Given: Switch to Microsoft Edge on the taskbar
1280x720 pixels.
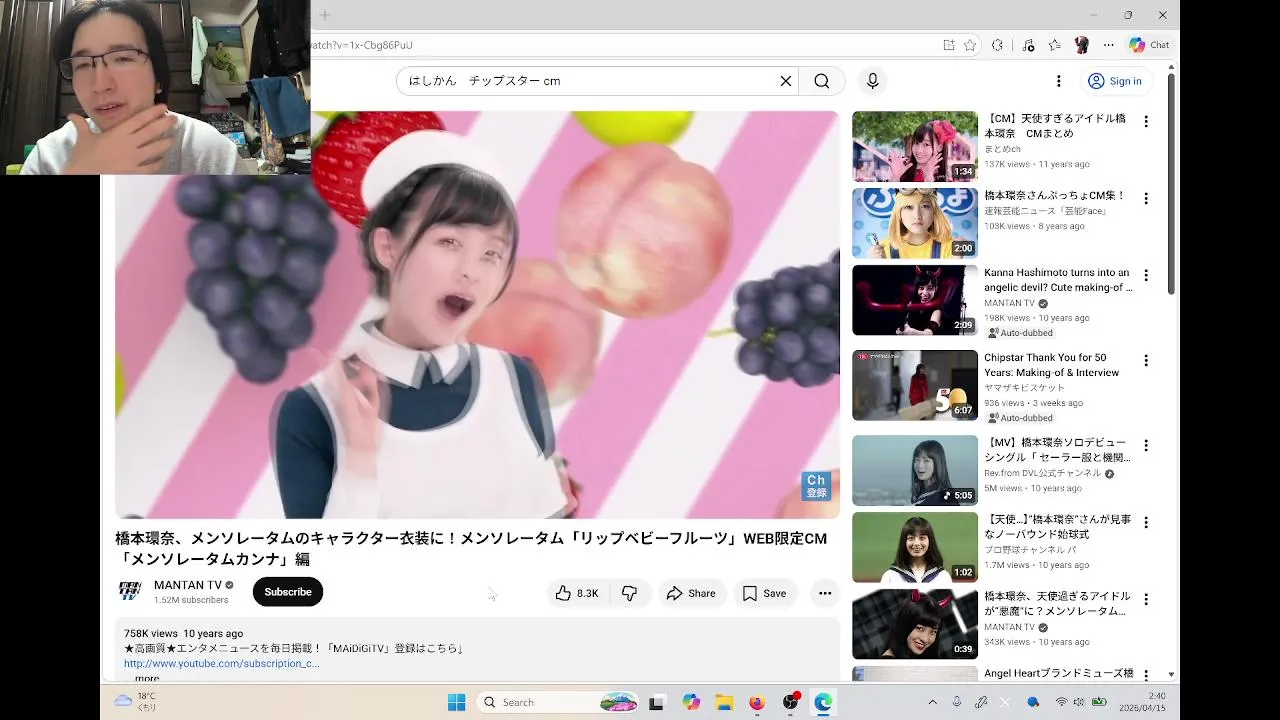Looking at the screenshot, I should [x=823, y=702].
